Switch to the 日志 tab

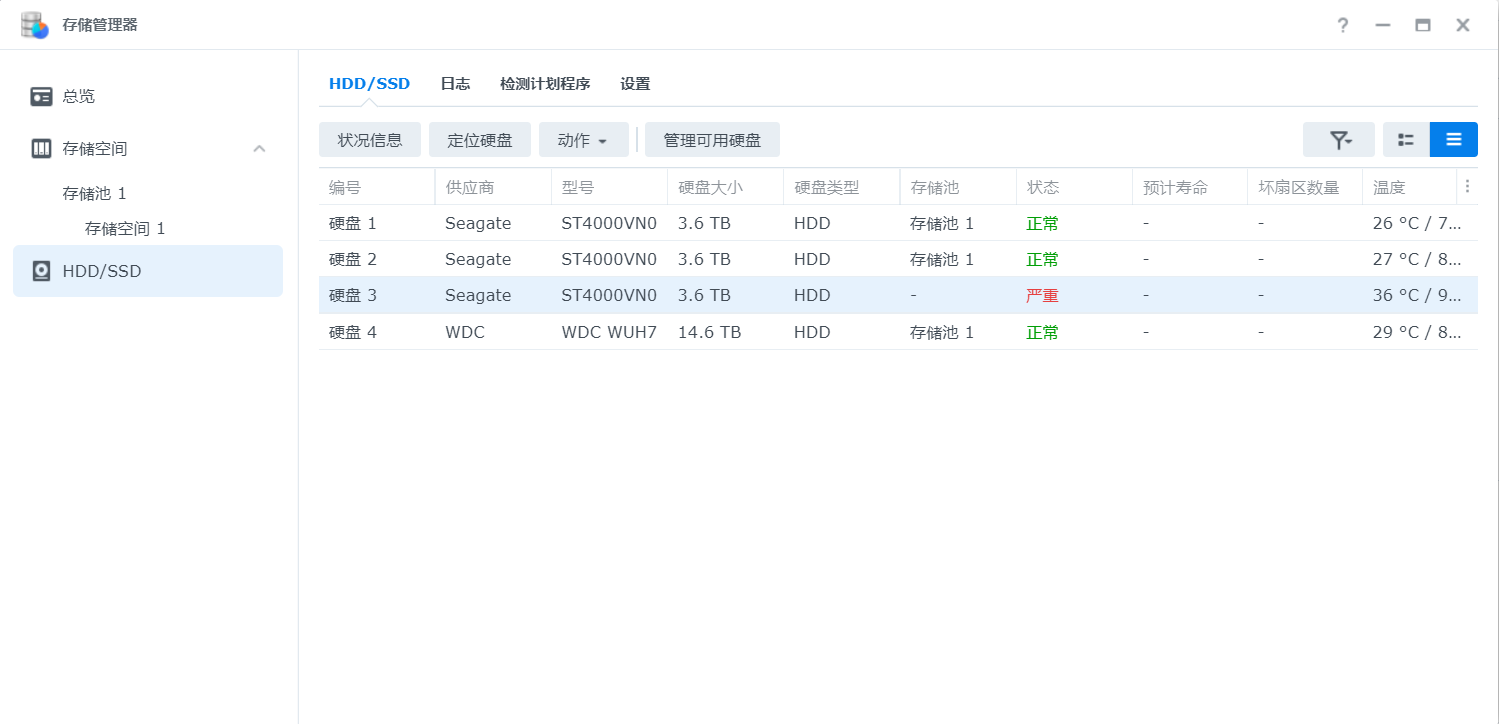coord(455,84)
